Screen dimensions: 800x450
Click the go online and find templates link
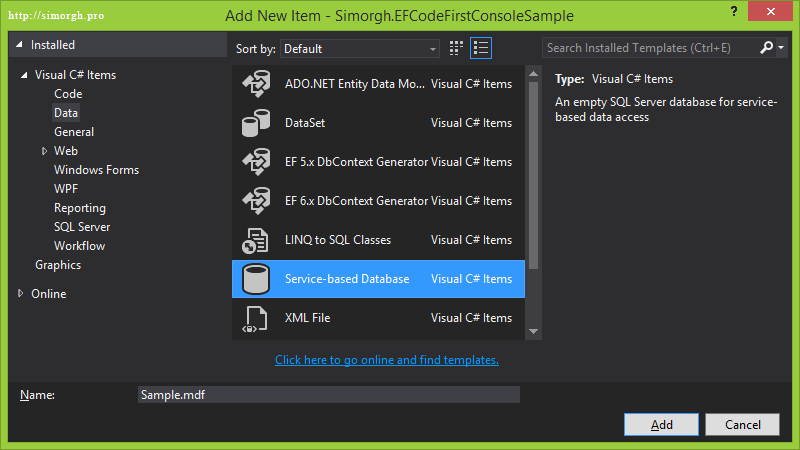[387, 360]
